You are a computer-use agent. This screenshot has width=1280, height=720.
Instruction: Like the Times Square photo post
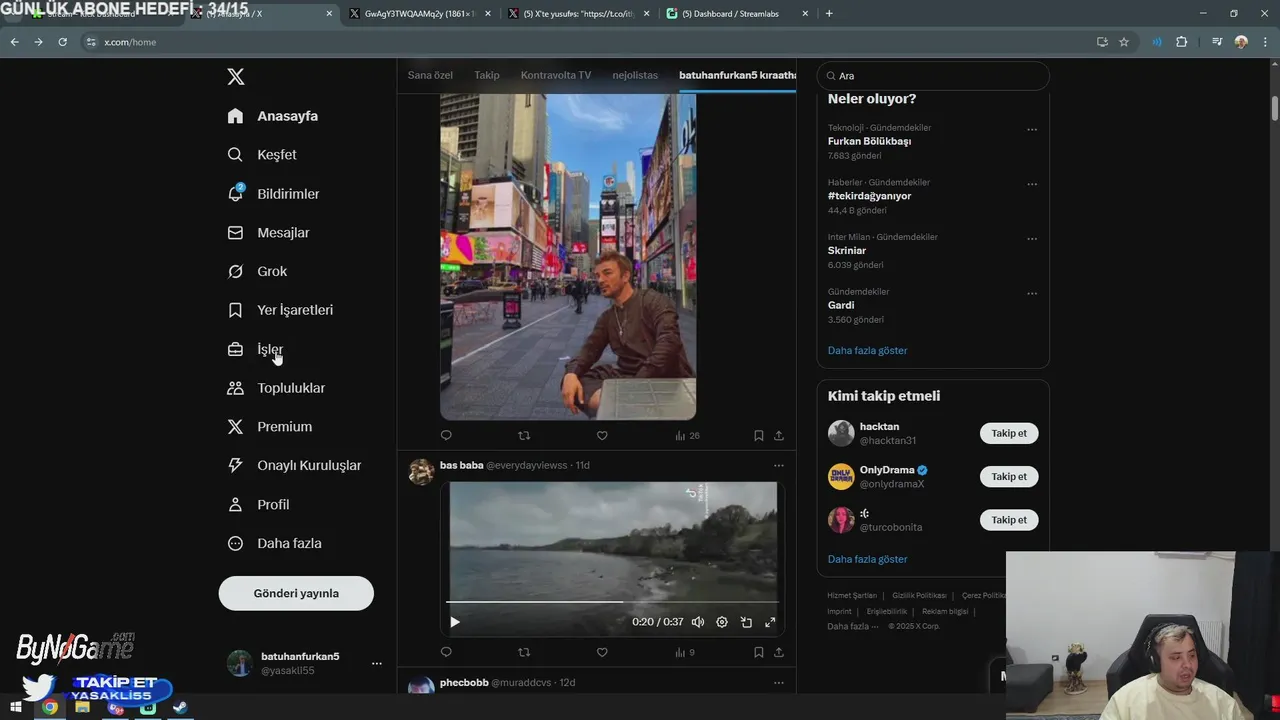tap(602, 436)
